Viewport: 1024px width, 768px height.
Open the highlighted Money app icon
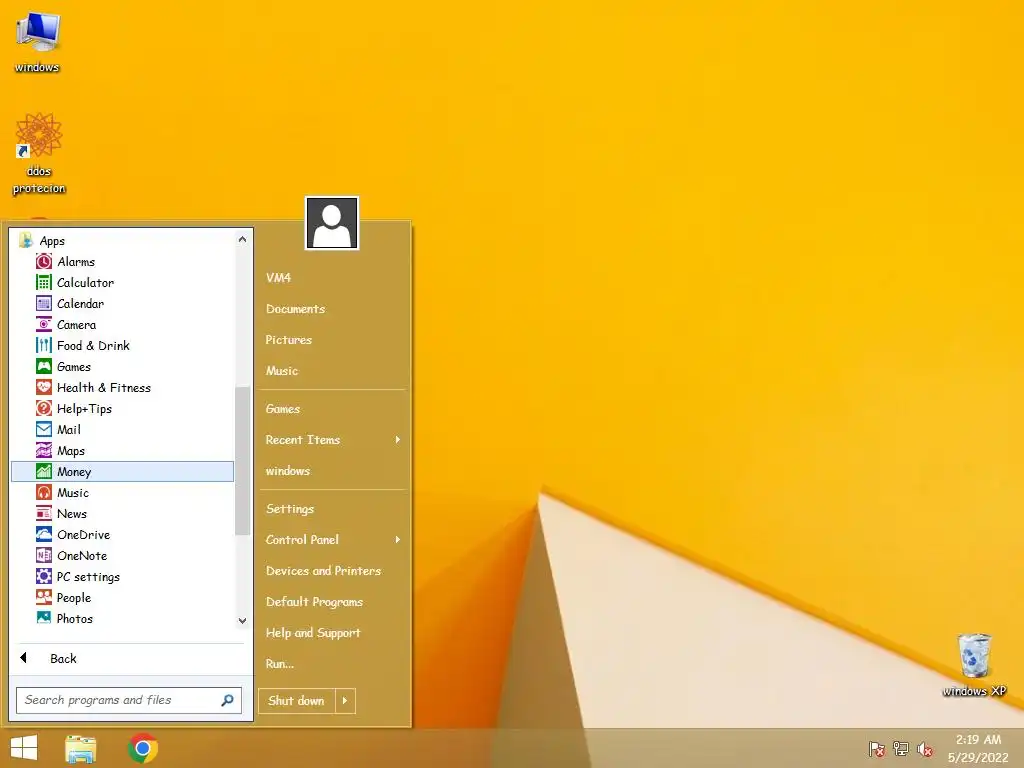[x=44, y=472]
